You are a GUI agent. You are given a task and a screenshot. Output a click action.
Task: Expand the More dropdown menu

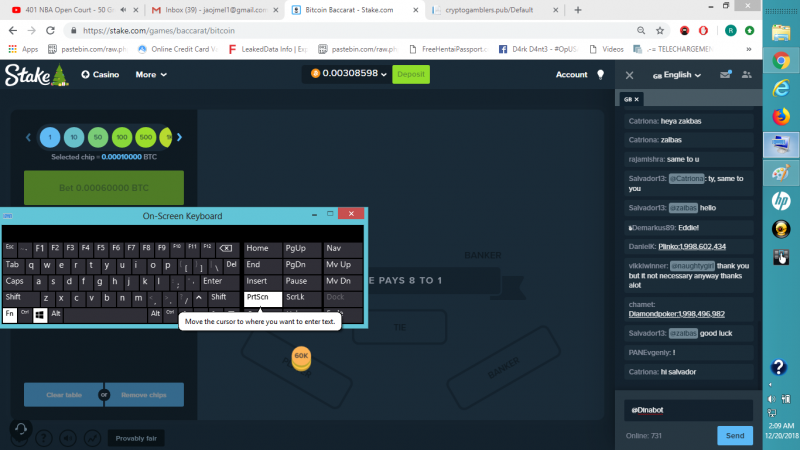[x=151, y=74]
